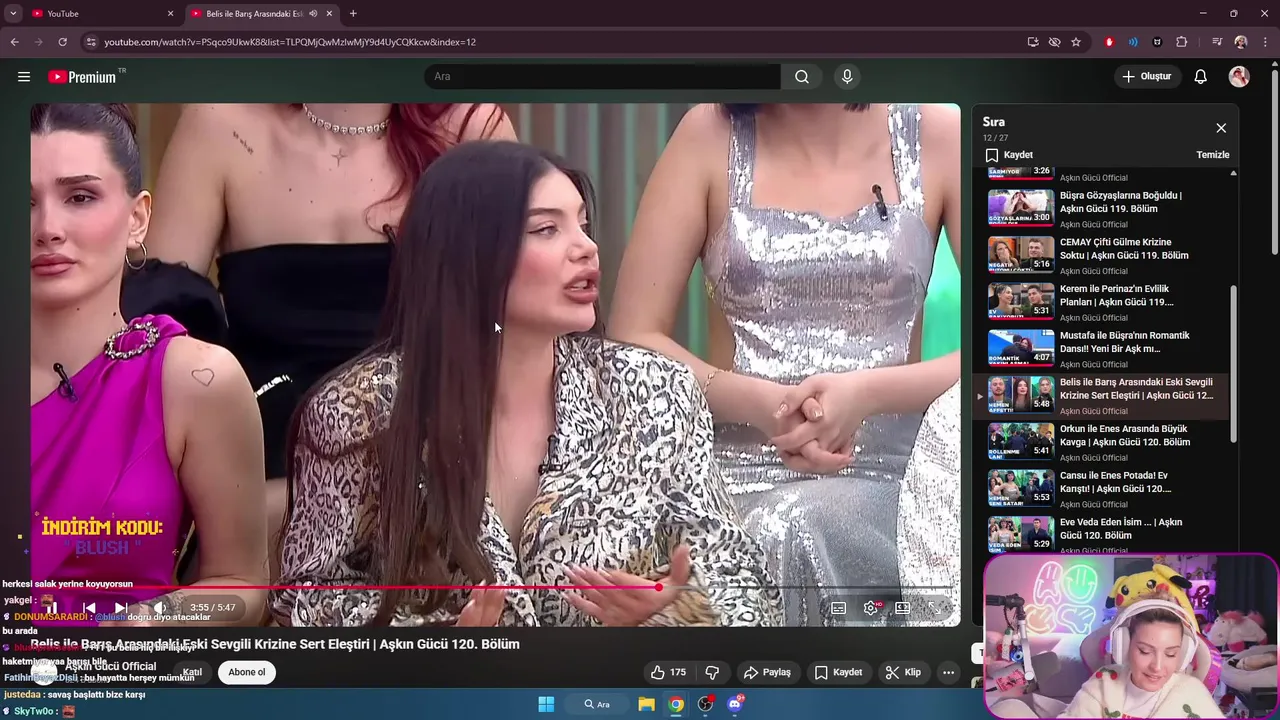1280x720 pixels.
Task: Click the install app icon in address bar
Action: [x=1033, y=42]
